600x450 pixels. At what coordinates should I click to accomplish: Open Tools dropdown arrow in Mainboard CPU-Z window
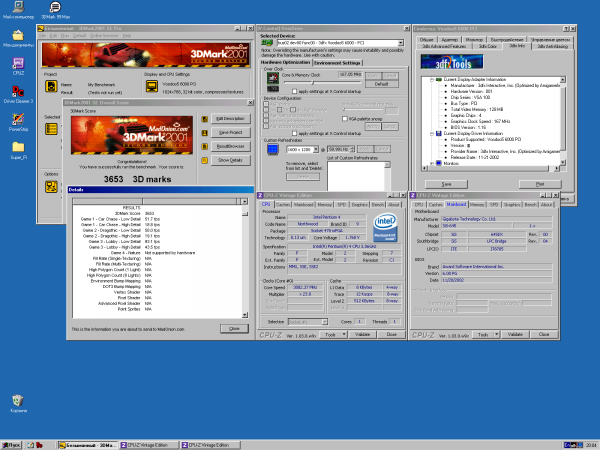[497, 334]
